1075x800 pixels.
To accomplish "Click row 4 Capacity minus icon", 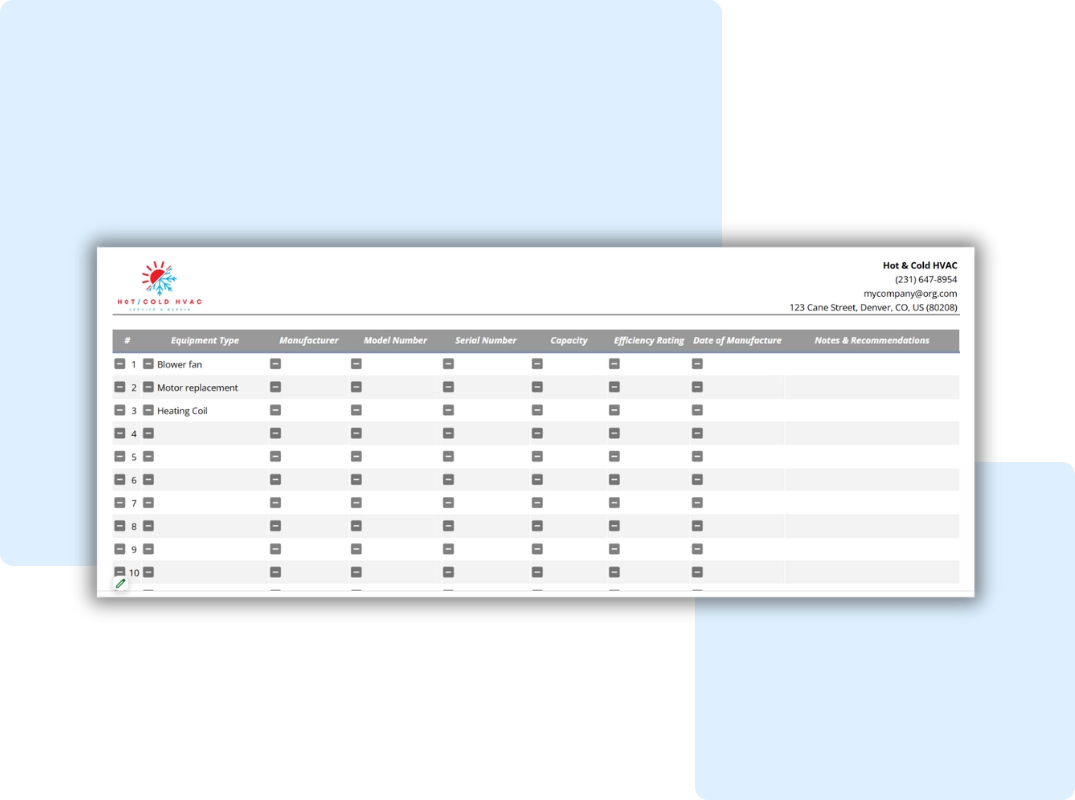I will click(537, 433).
